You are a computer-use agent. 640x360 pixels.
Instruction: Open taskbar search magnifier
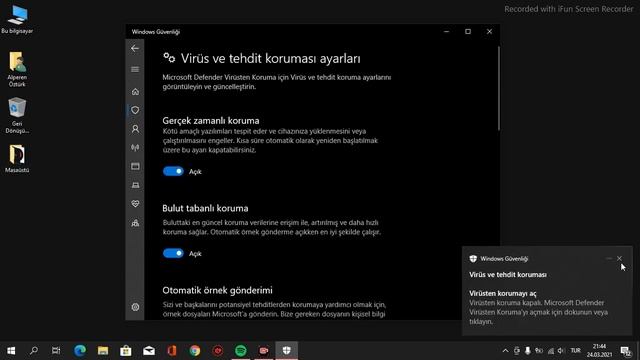(34, 351)
